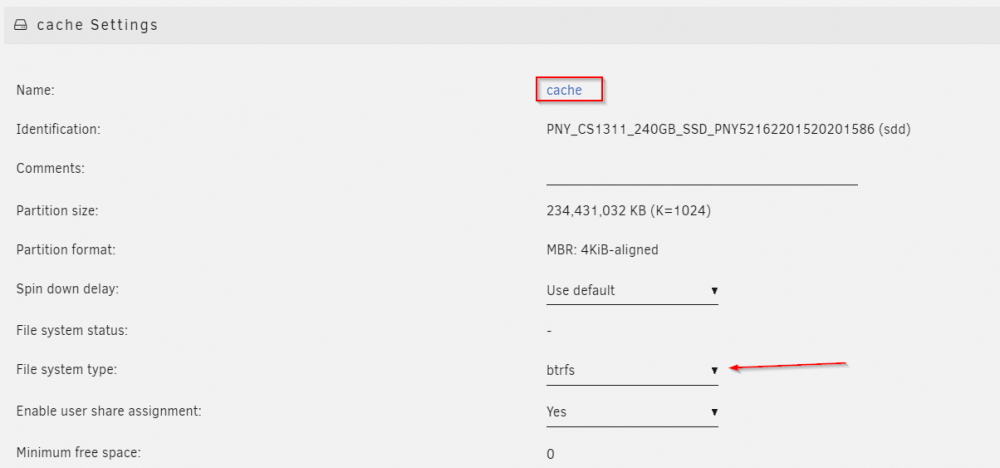
Task: Click the File system status: label
Action: click(72, 331)
